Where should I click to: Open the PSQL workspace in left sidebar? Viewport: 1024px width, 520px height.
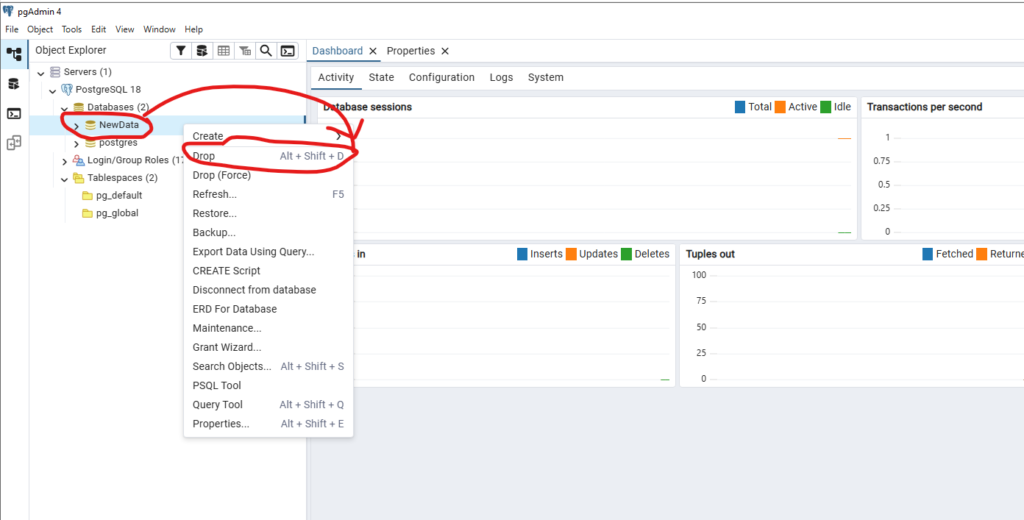(x=14, y=114)
